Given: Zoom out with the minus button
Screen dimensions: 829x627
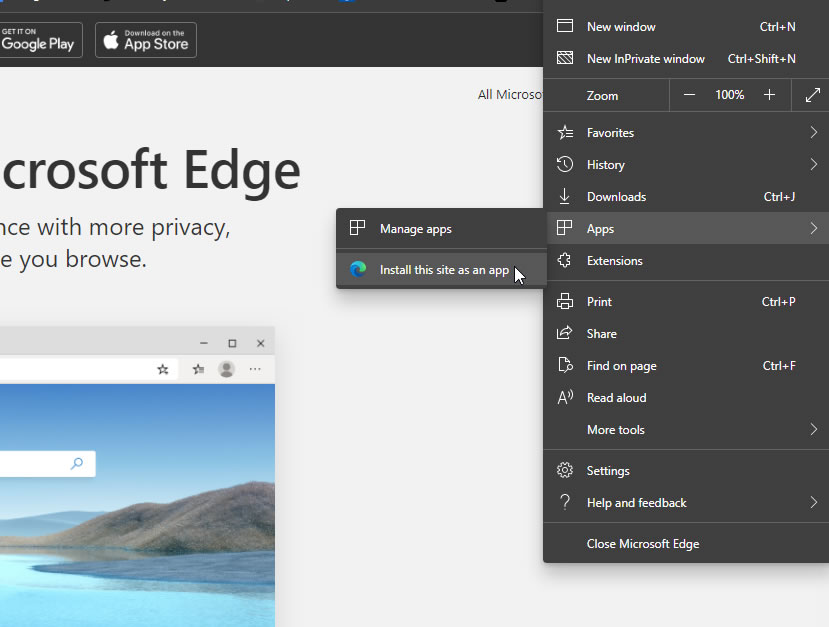Looking at the screenshot, I should pyautogui.click(x=689, y=95).
